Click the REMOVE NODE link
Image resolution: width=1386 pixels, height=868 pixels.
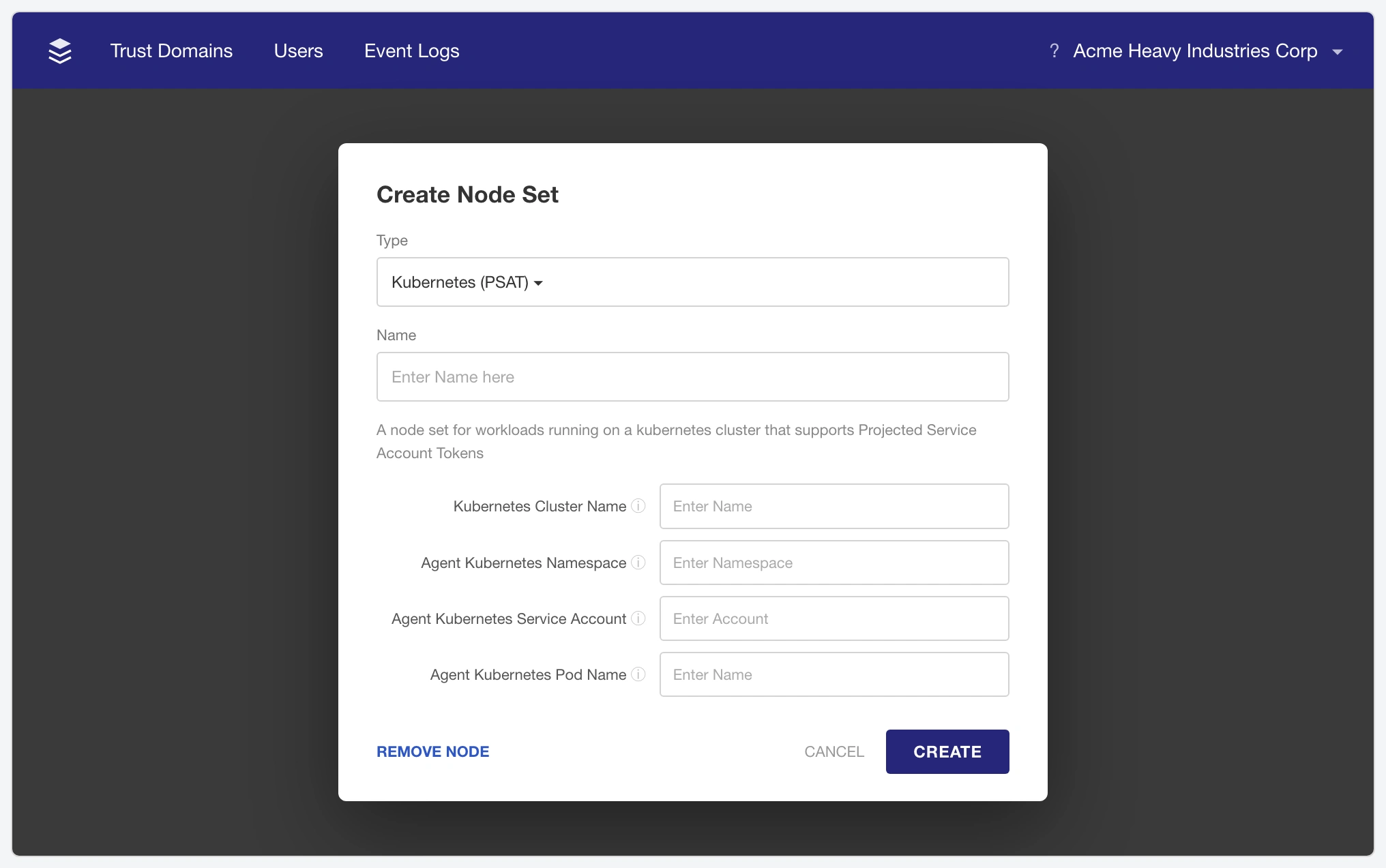(433, 751)
